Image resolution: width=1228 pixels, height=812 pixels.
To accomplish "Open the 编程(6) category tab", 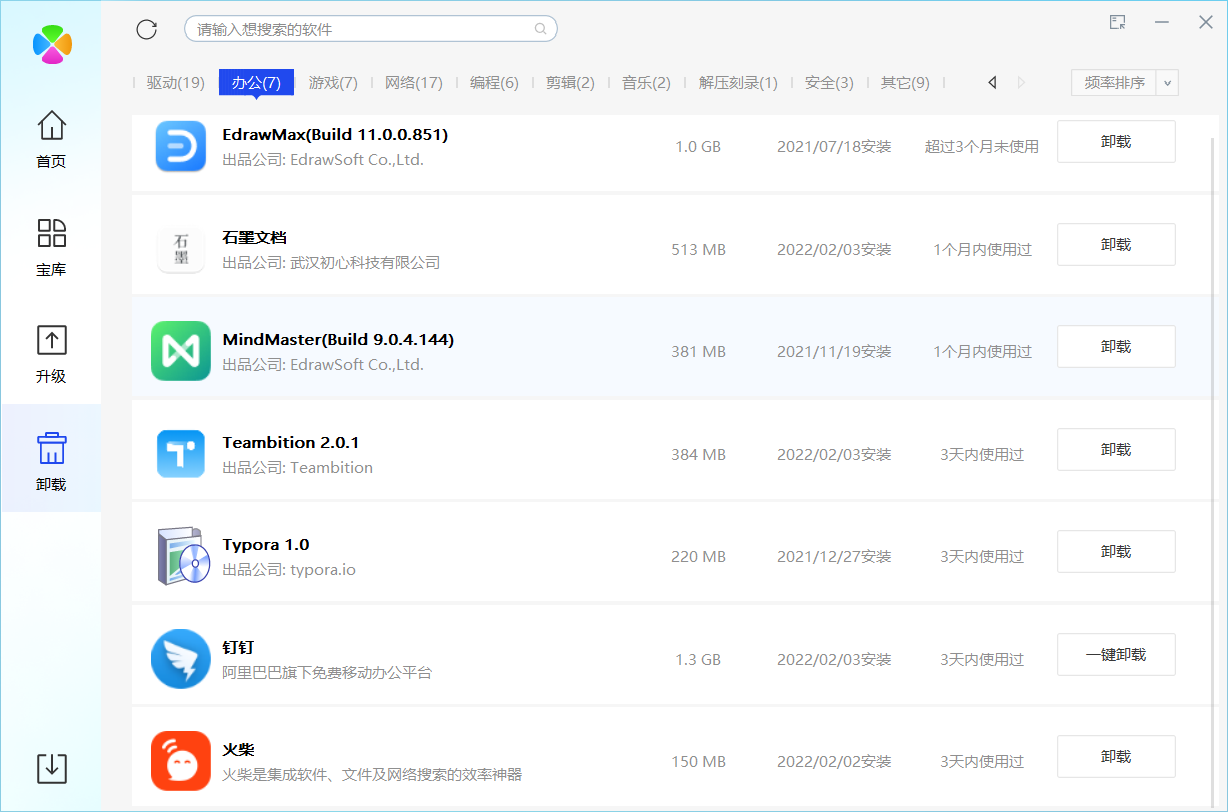I will click(494, 83).
